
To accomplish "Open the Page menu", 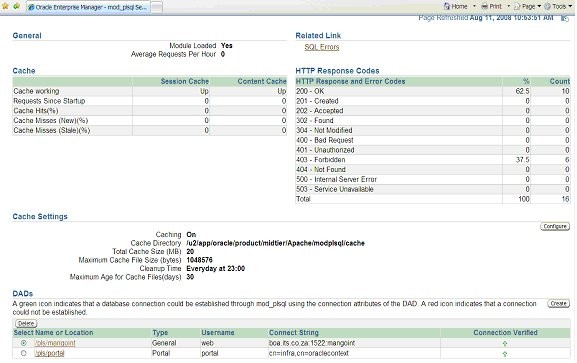I will [x=527, y=6].
